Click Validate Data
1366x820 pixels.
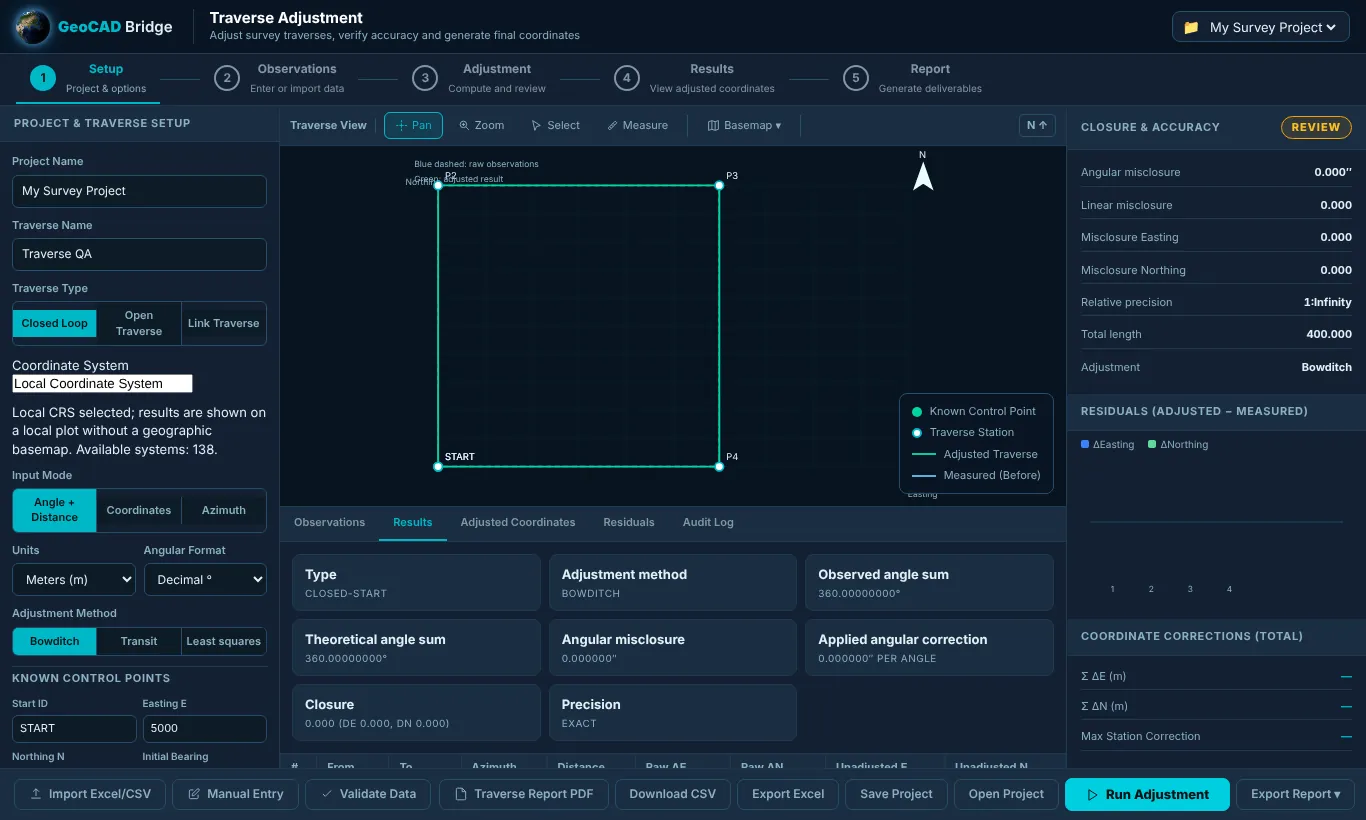point(368,794)
